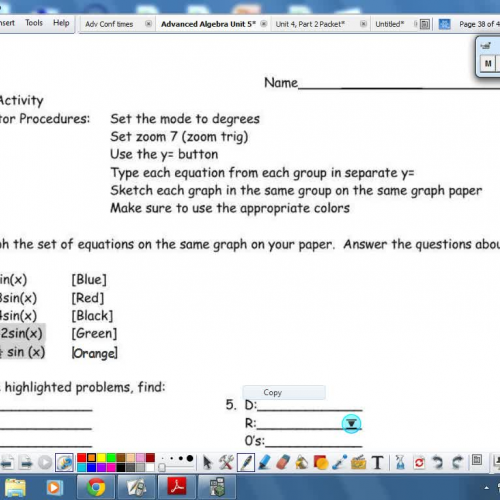Click the page count 'Page 38 of' text
500x500 pixels.
[x=478, y=24]
